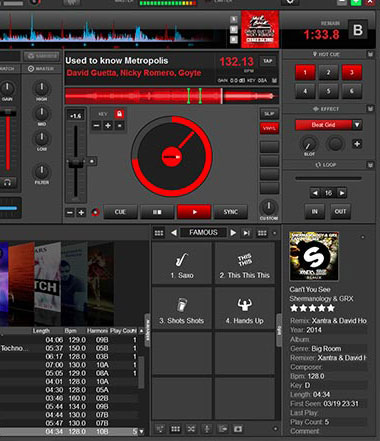Open sampler bank grid icon left of FAMOUS

[x=159, y=233]
